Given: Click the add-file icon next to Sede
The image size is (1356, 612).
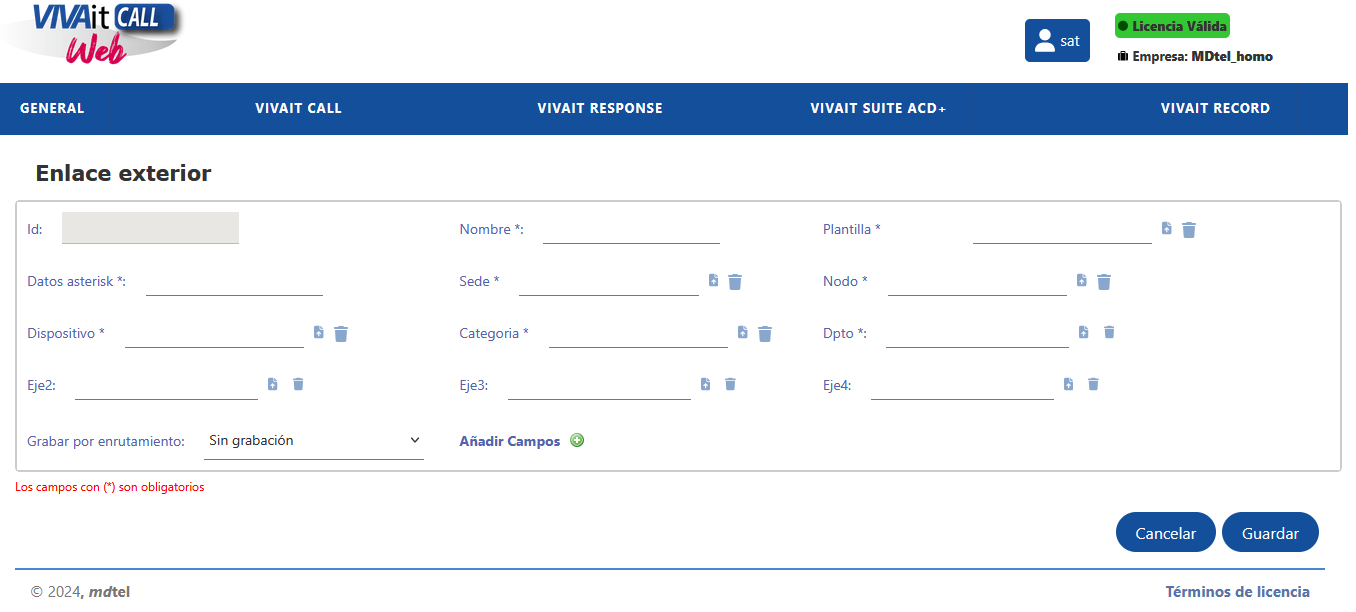Looking at the screenshot, I should 713,281.
